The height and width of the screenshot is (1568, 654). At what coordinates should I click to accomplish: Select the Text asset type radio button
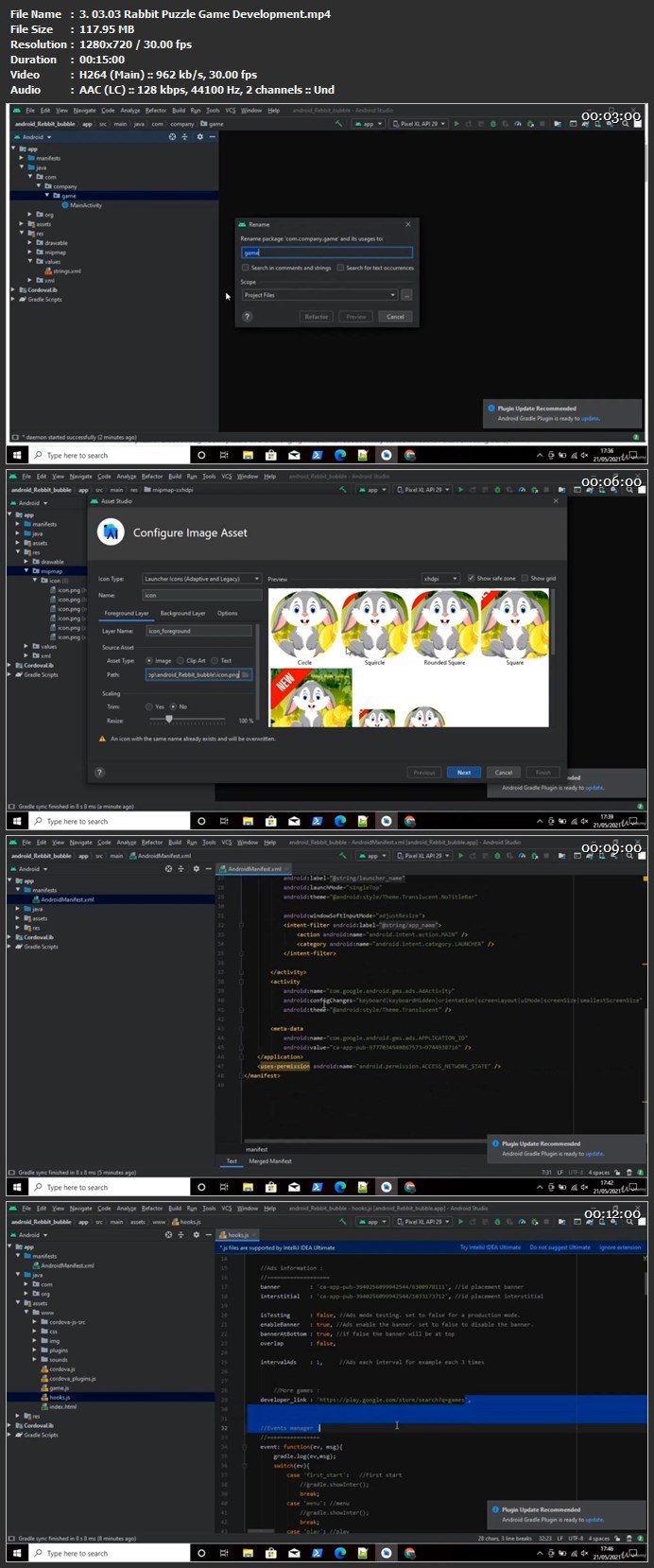coord(215,660)
